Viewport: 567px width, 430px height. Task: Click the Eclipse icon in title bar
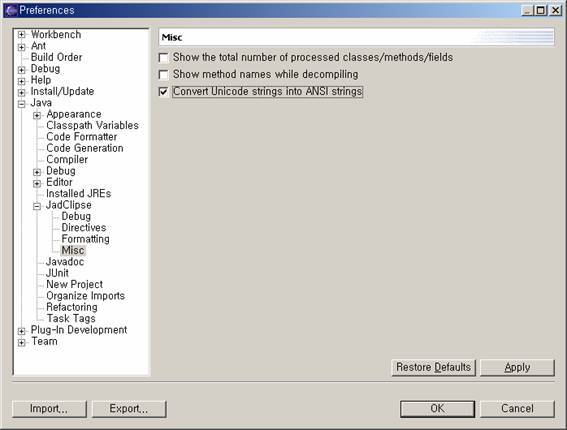pos(11,10)
